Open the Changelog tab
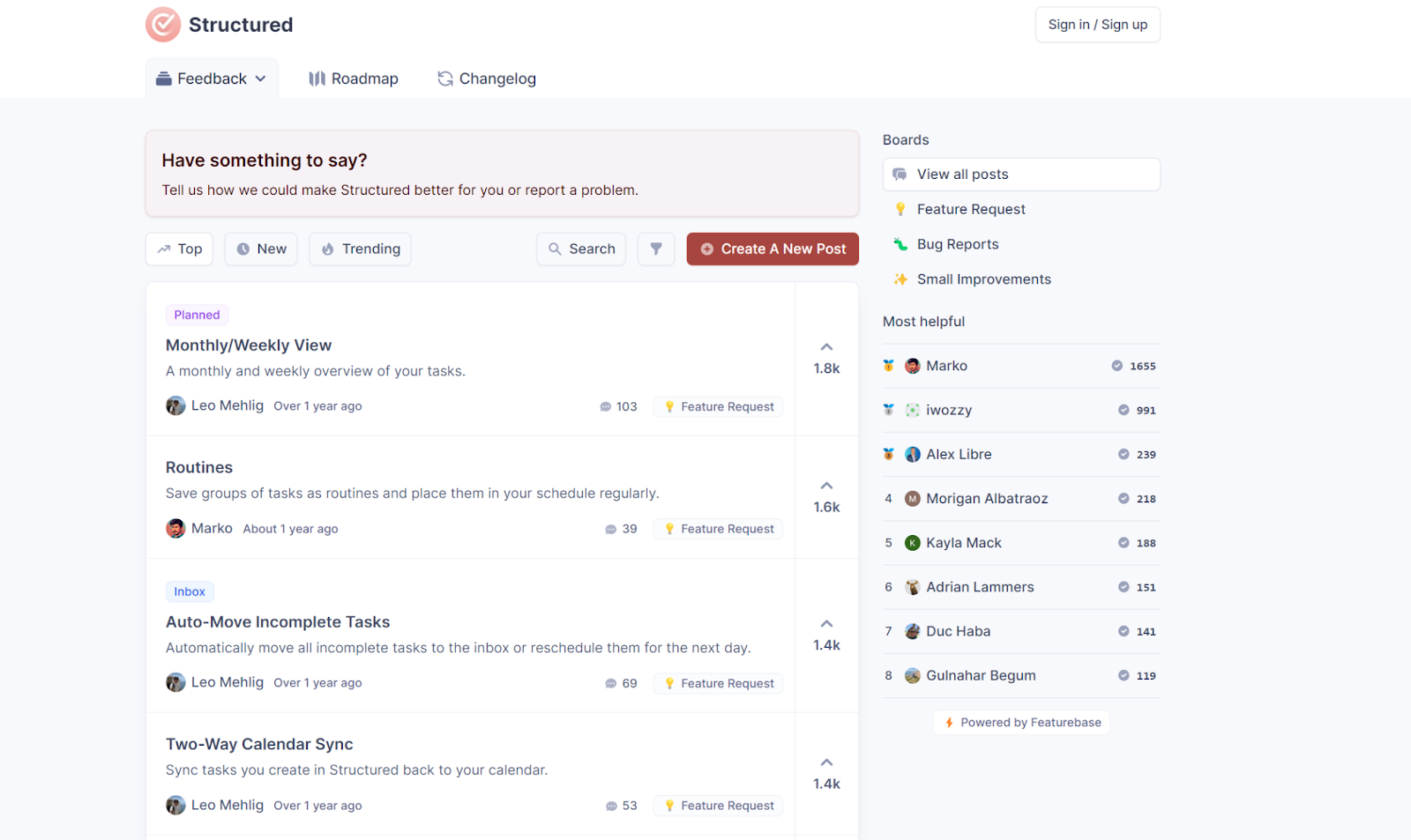1411x840 pixels. tap(487, 78)
